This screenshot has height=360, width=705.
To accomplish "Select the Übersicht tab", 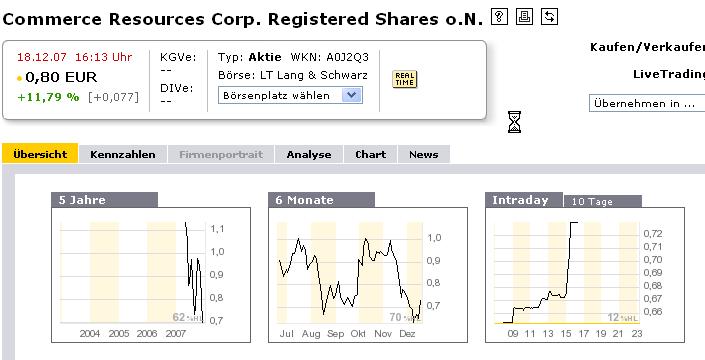I will point(40,154).
